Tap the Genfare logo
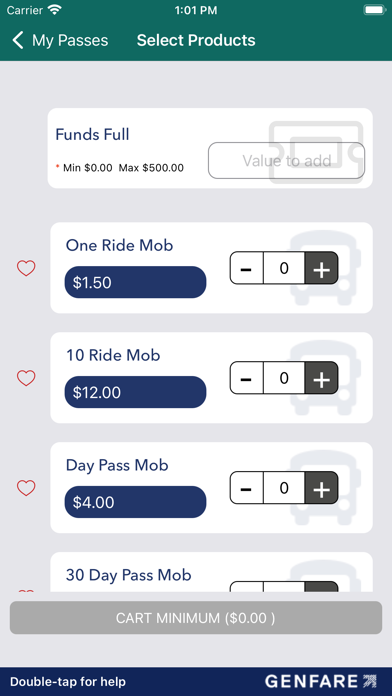Screen dimensions: 392x696 click(321, 681)
